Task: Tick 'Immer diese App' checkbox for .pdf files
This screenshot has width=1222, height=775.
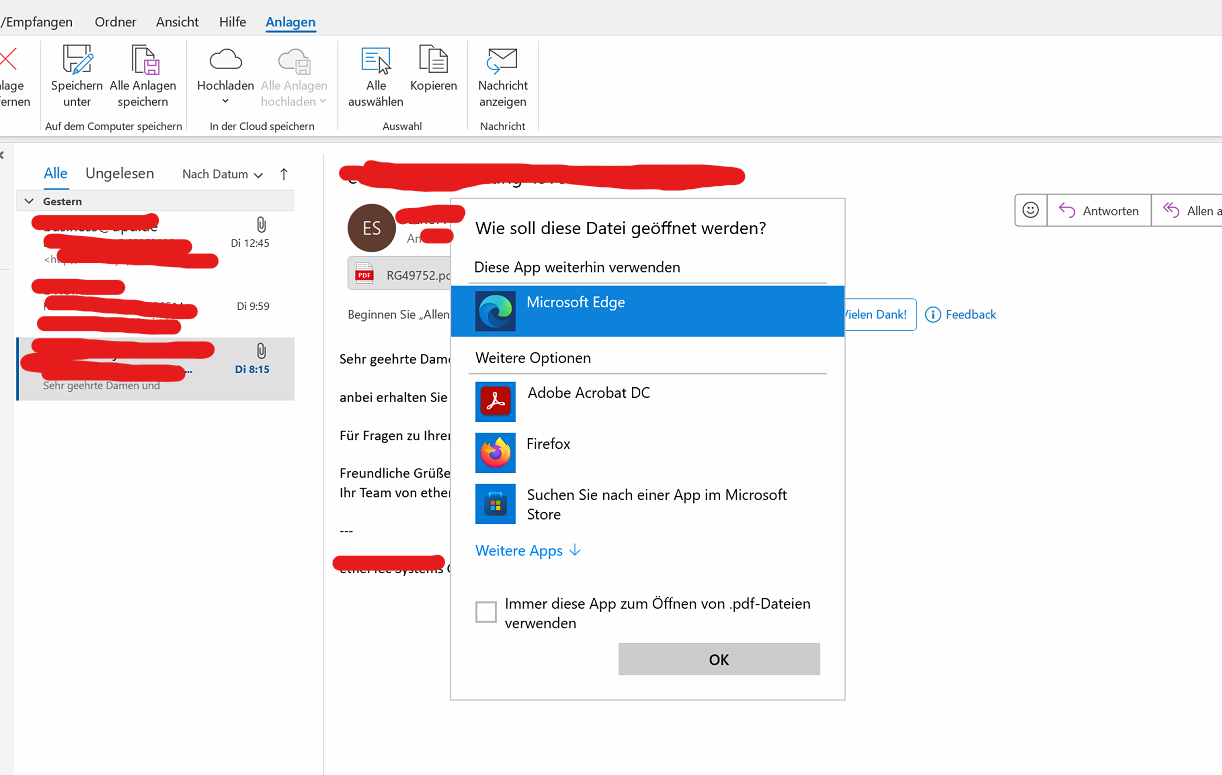Action: point(486,612)
